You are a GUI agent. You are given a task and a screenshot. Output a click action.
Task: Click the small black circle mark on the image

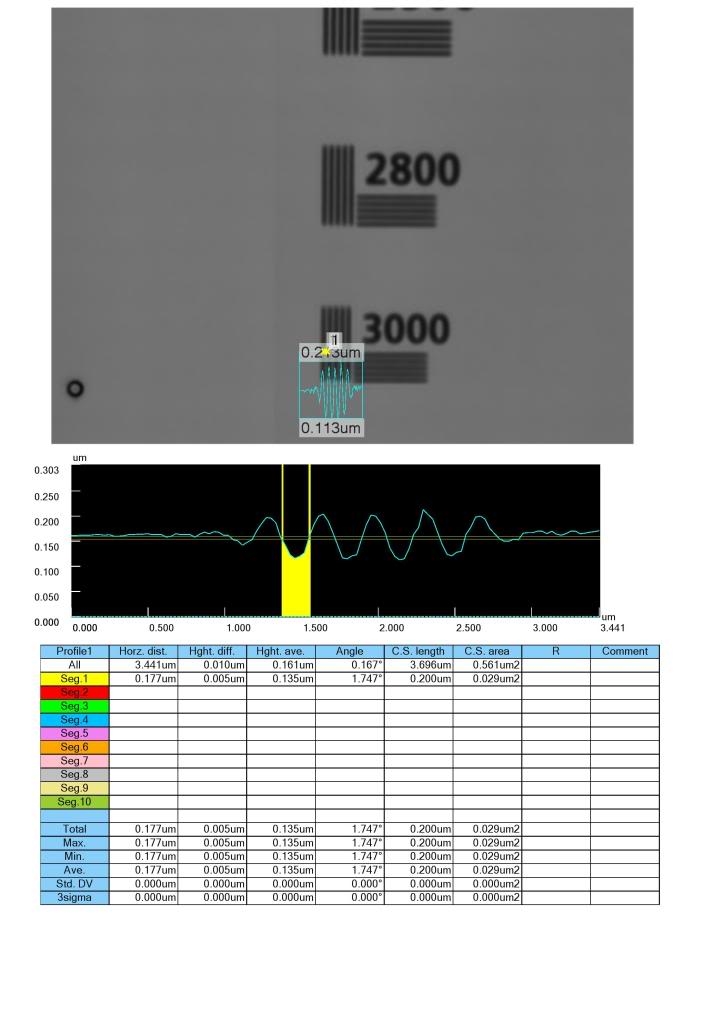[75, 388]
